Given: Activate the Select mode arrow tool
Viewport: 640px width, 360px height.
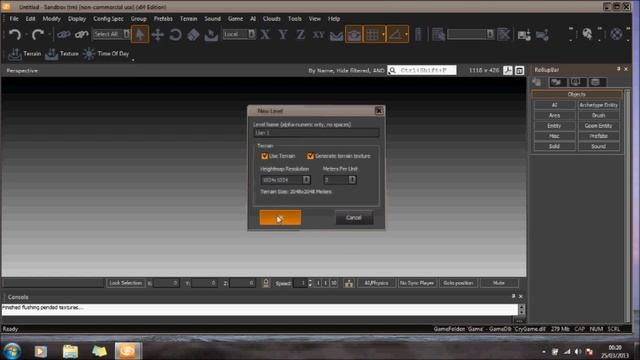Looking at the screenshot, I should coord(140,34).
